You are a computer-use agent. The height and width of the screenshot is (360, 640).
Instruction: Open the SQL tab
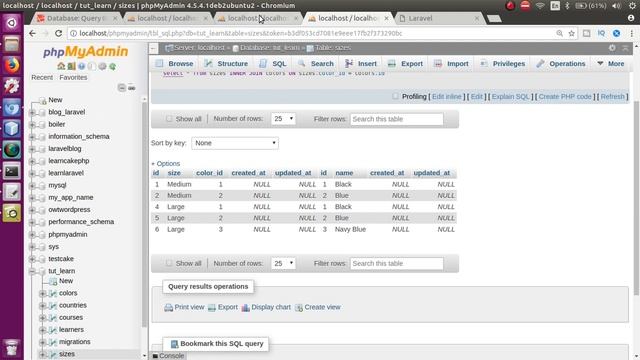click(273, 64)
